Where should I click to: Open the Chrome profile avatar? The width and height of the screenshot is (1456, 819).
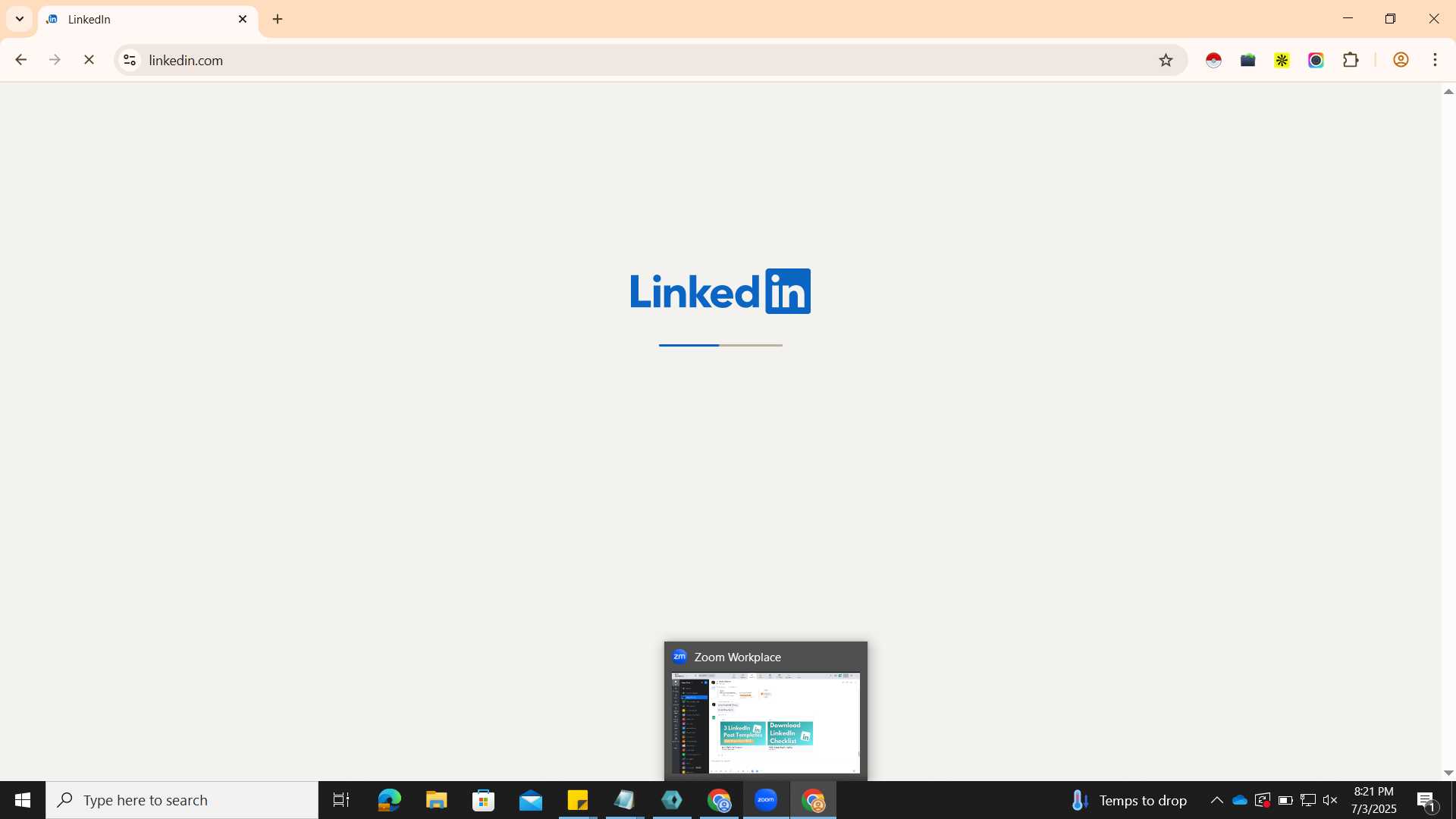pos(1401,60)
